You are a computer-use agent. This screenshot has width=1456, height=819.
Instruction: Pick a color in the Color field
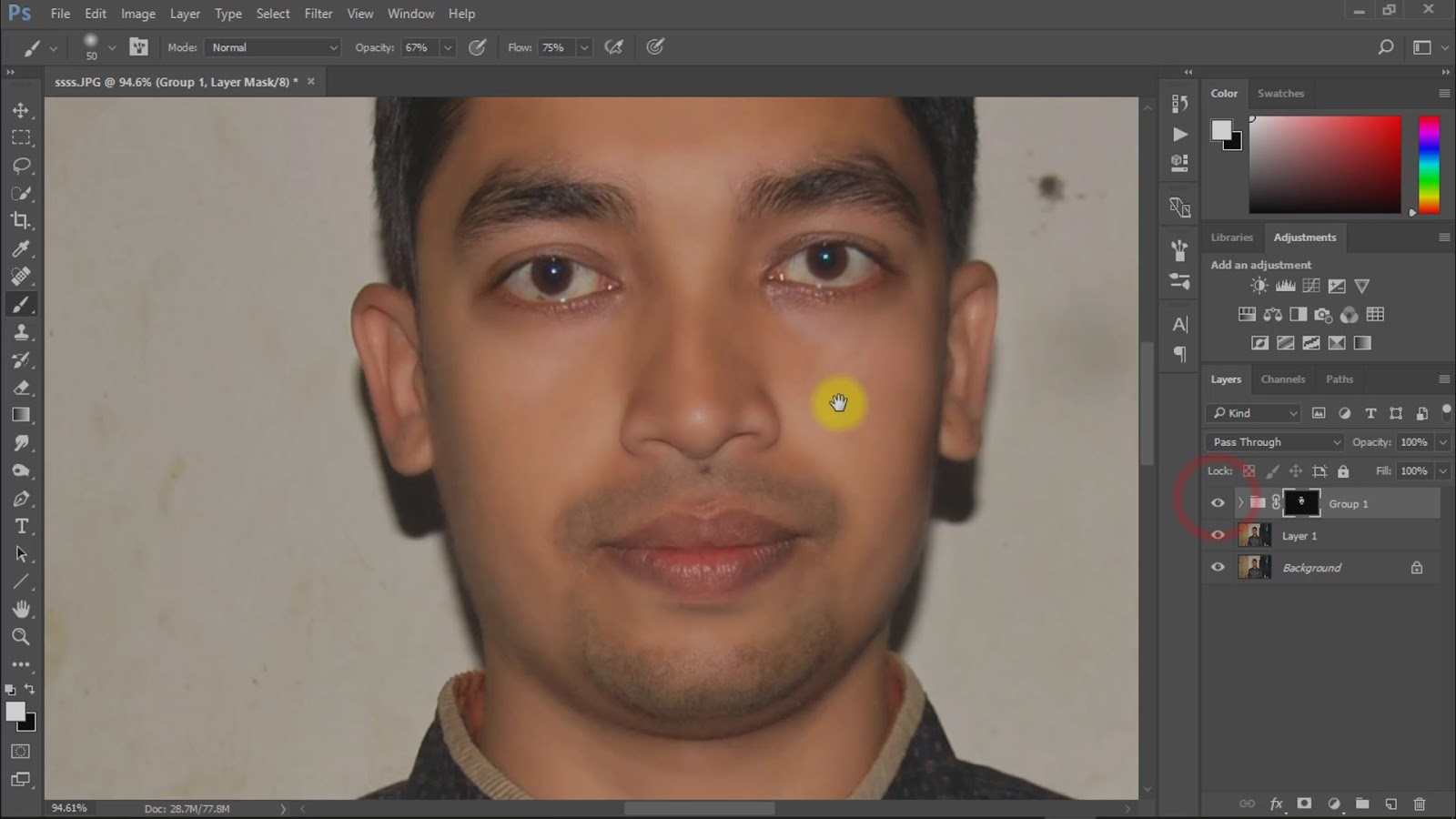(x=1325, y=165)
